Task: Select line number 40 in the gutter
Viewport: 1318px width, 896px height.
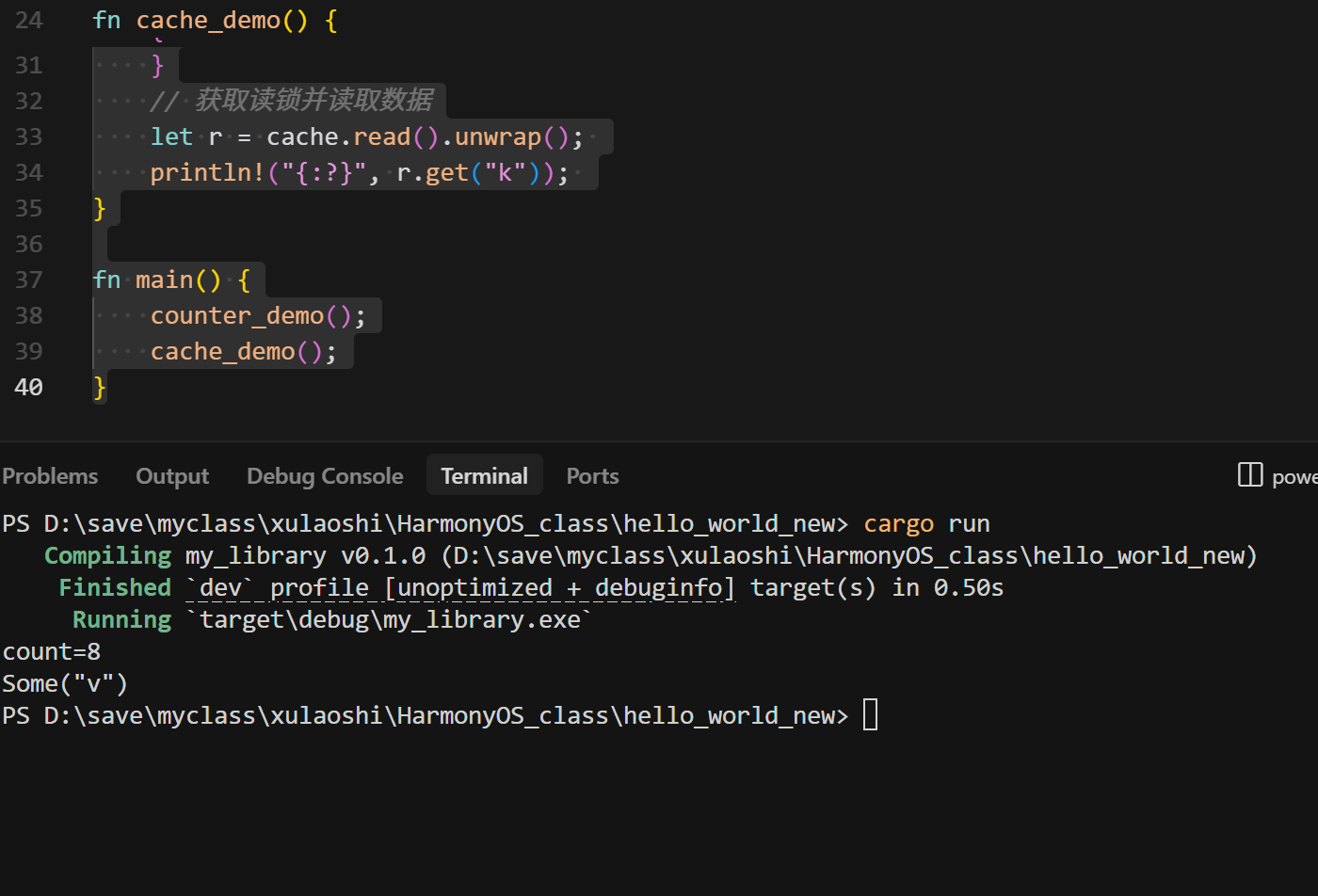Action: (29, 388)
